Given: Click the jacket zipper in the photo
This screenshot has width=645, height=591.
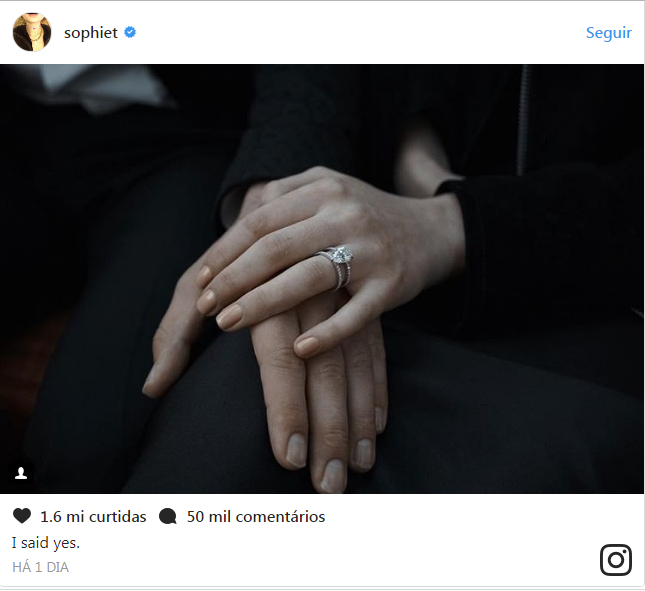Looking at the screenshot, I should pos(523,120).
